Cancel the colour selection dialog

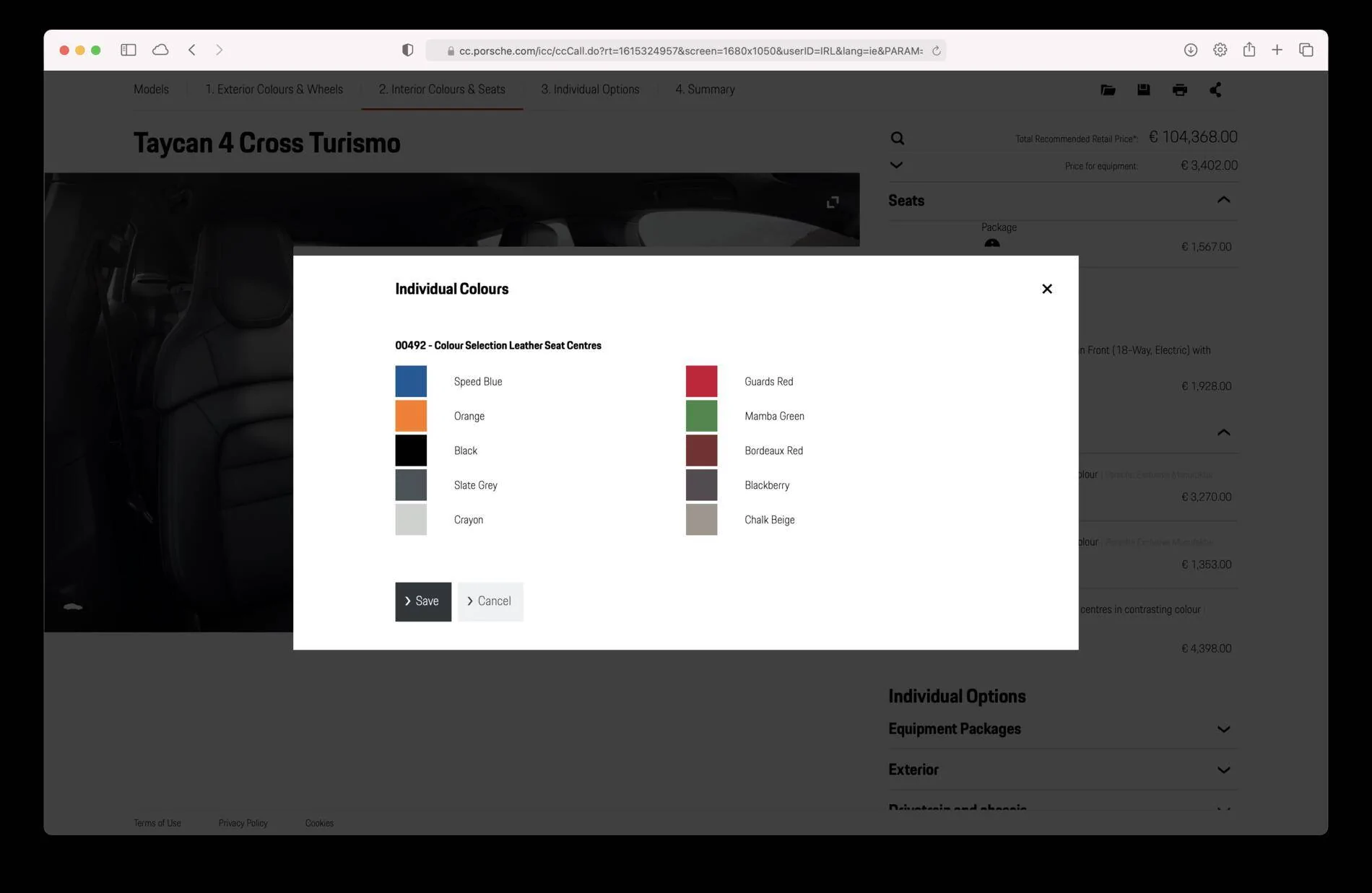tap(490, 601)
